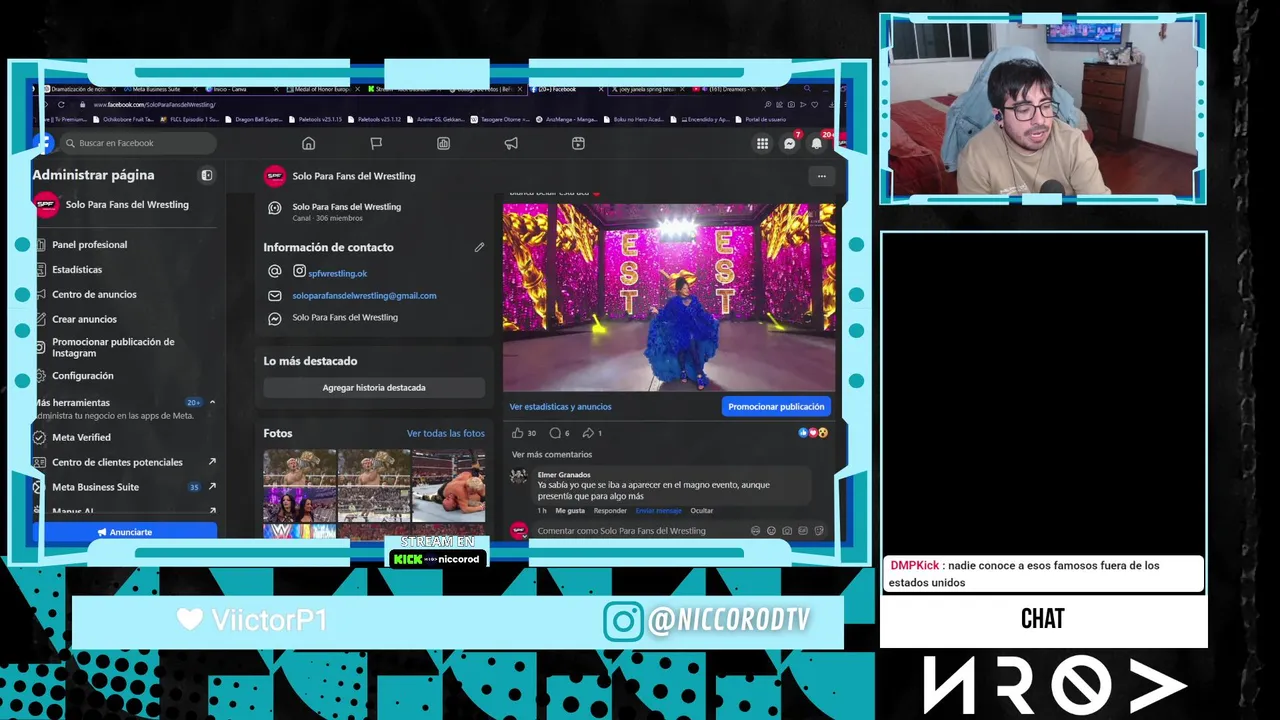The width and height of the screenshot is (1280, 720).
Task: Open the Messenger icon with badge 7
Action: [789, 143]
